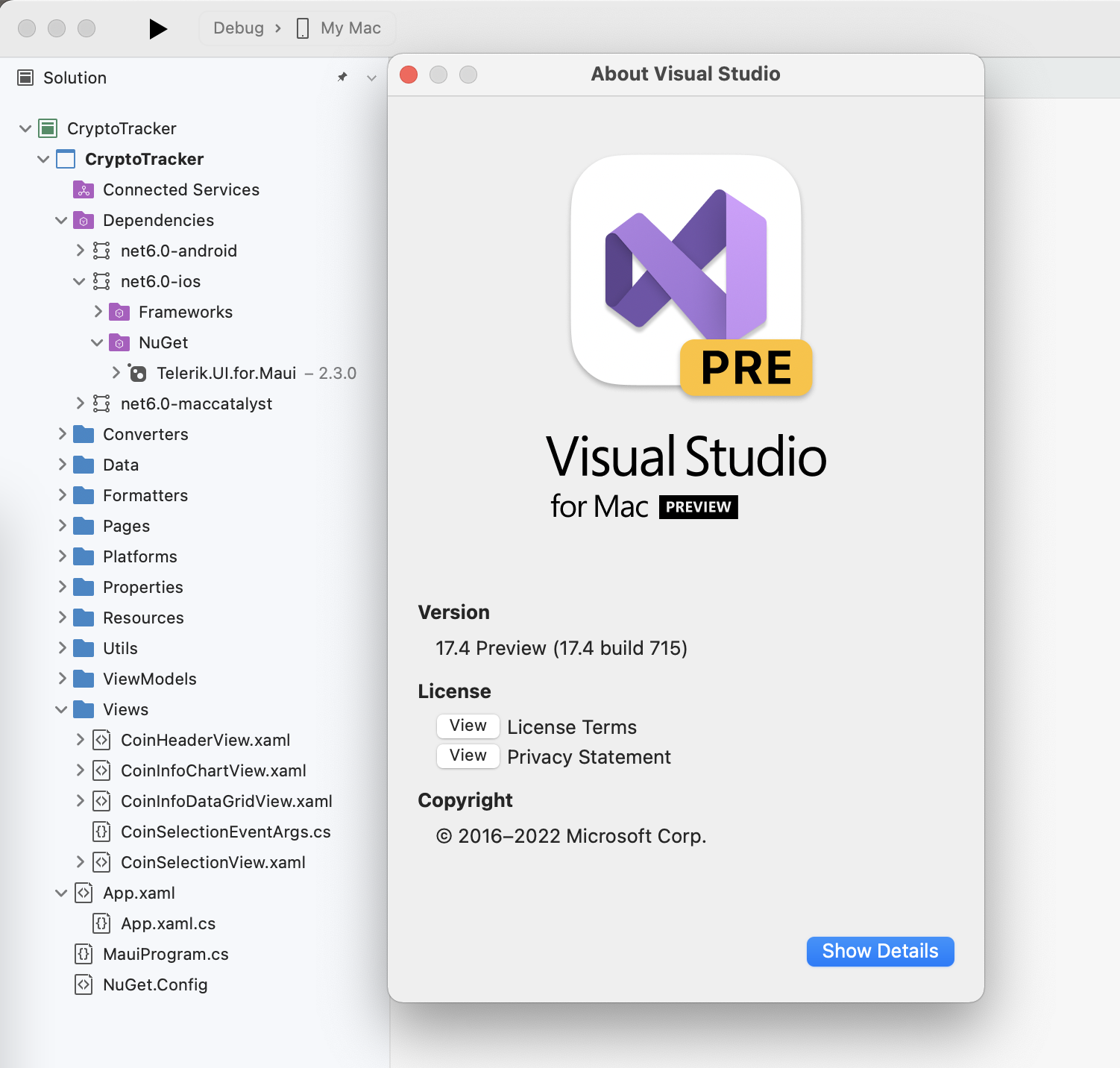Click the Telerik.UI.for.Maui package icon
This screenshot has height=1068, width=1120.
tap(137, 373)
